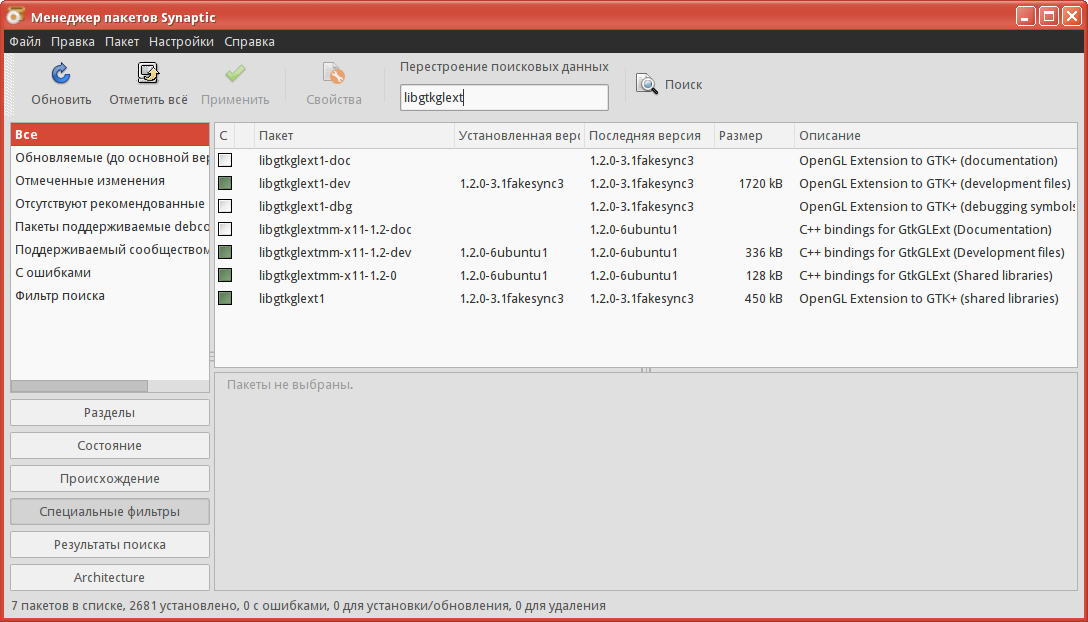Sort by the Описание column header
This screenshot has width=1088, height=622.
click(x=936, y=136)
